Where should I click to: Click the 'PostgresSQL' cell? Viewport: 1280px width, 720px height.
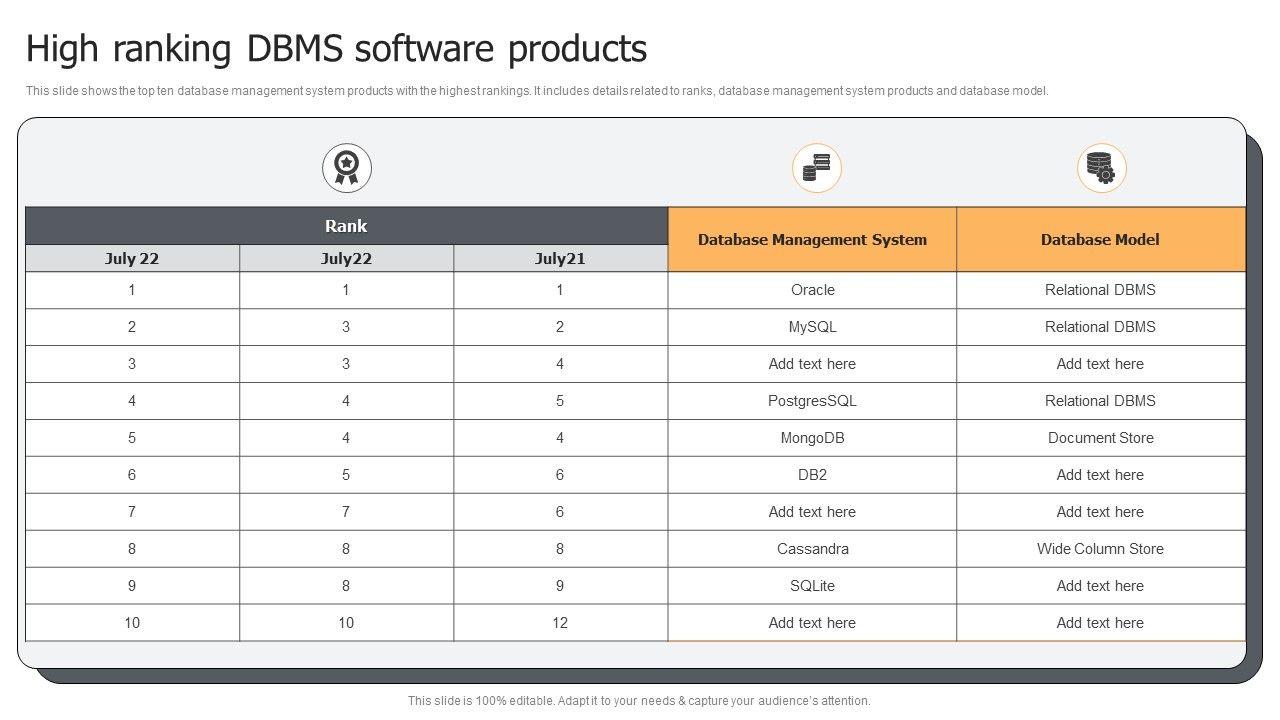812,401
